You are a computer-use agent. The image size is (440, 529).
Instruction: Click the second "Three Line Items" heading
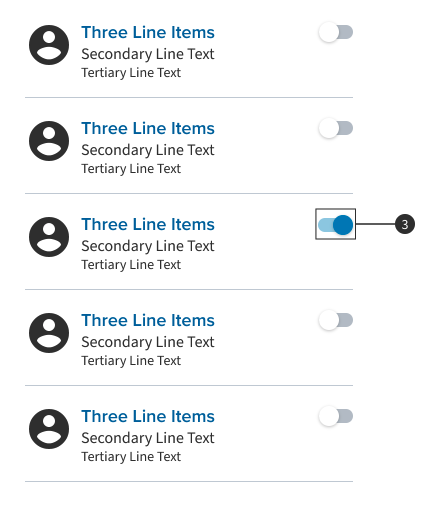pos(148,129)
